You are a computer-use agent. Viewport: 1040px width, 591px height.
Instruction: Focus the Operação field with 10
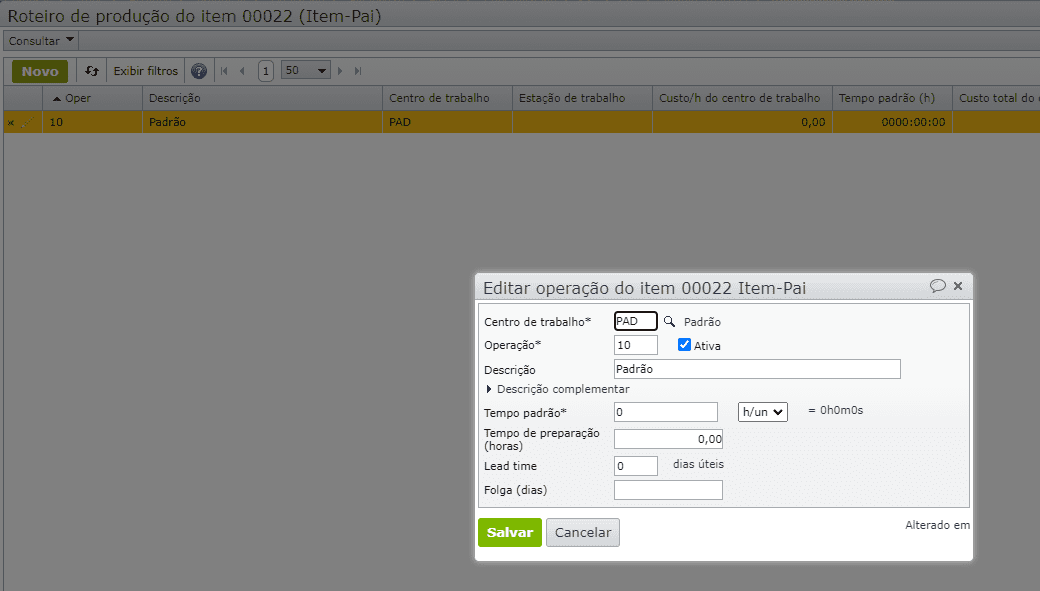(635, 345)
